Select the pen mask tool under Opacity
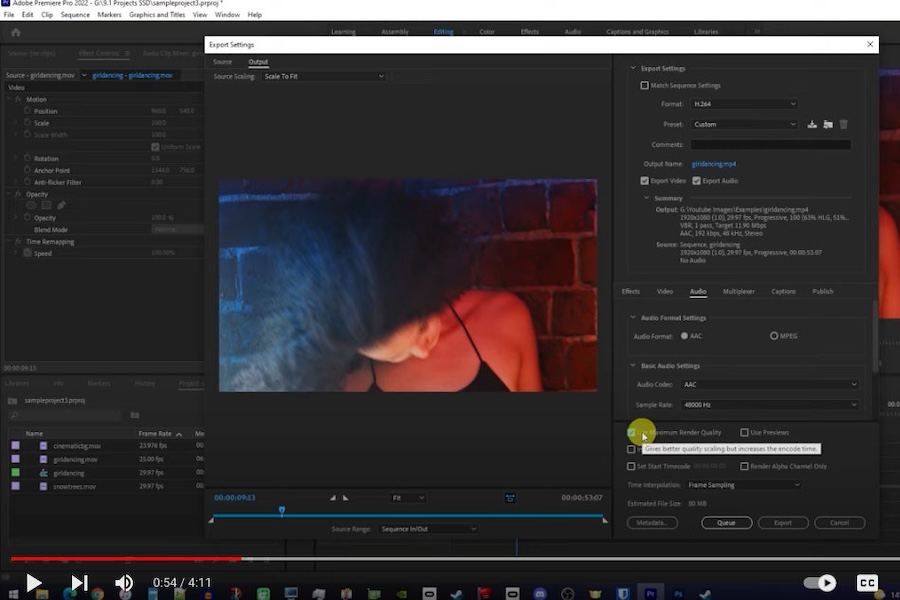900x600 pixels. 61,206
